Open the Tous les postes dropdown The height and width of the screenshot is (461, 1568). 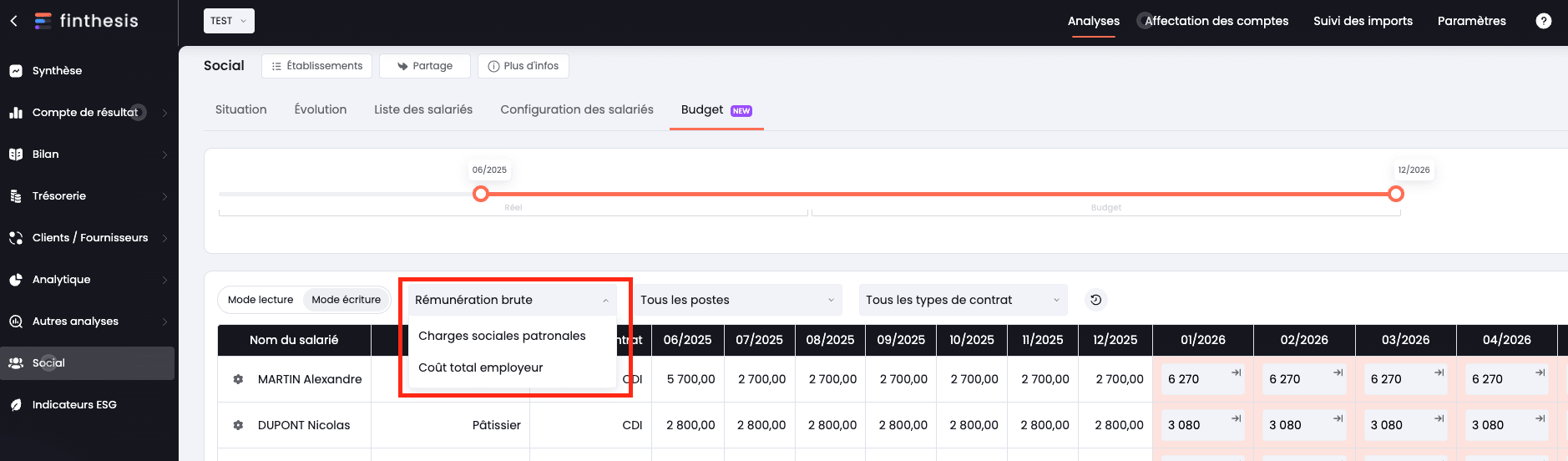737,300
